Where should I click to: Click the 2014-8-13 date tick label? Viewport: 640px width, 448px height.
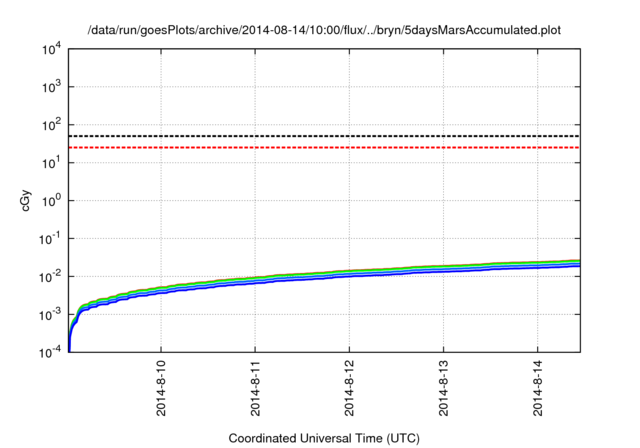[443, 388]
